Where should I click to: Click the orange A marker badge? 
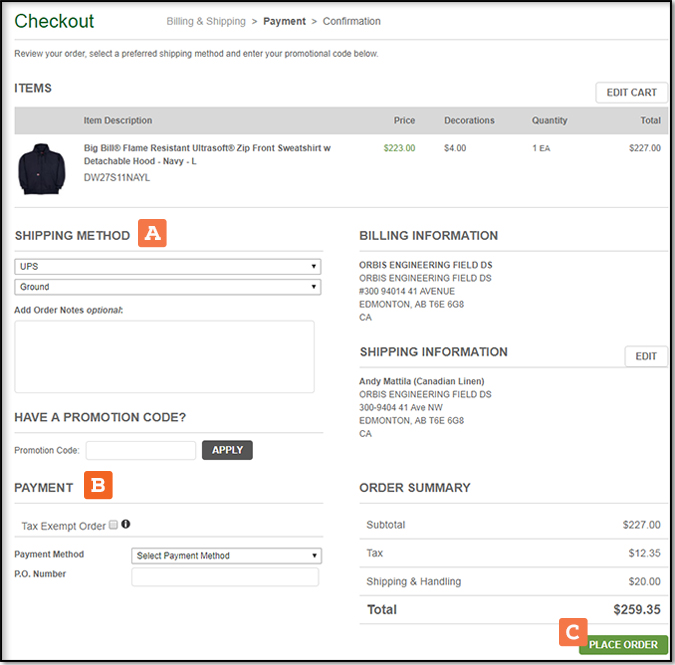[152, 234]
